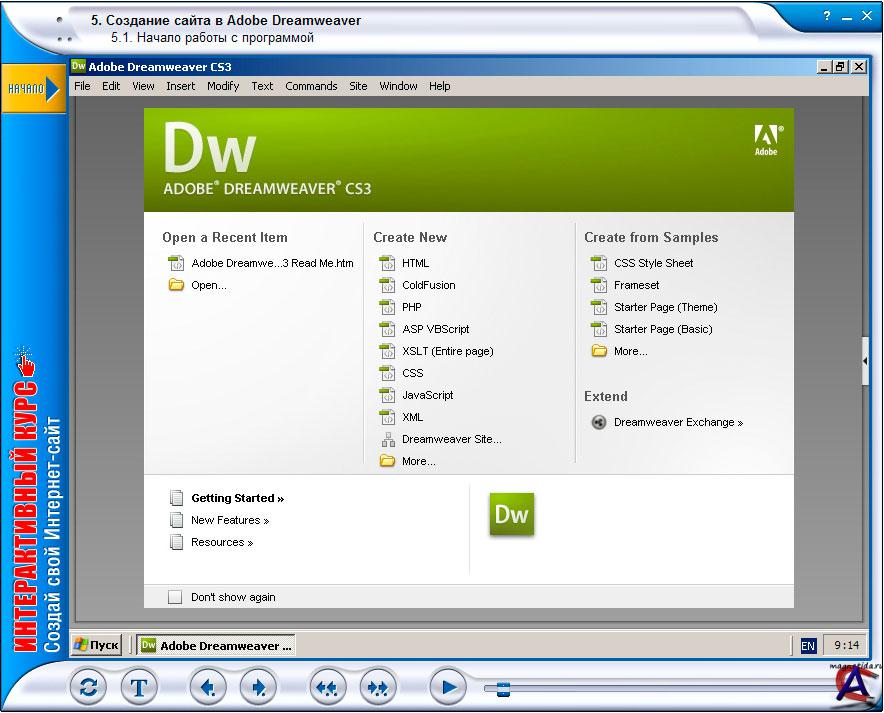Click the CSS document icon in Create New
The image size is (884, 713).
click(387, 373)
